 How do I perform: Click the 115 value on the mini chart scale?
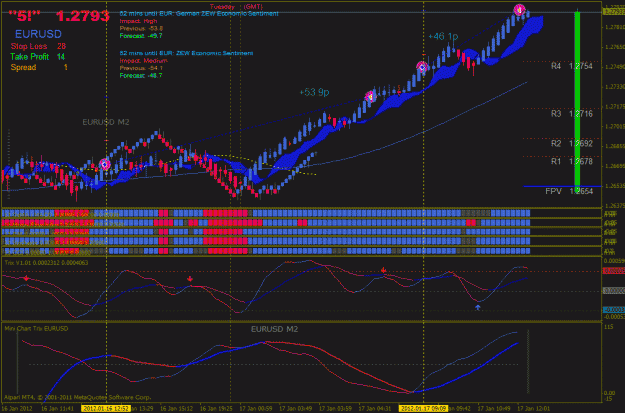(x=609, y=327)
